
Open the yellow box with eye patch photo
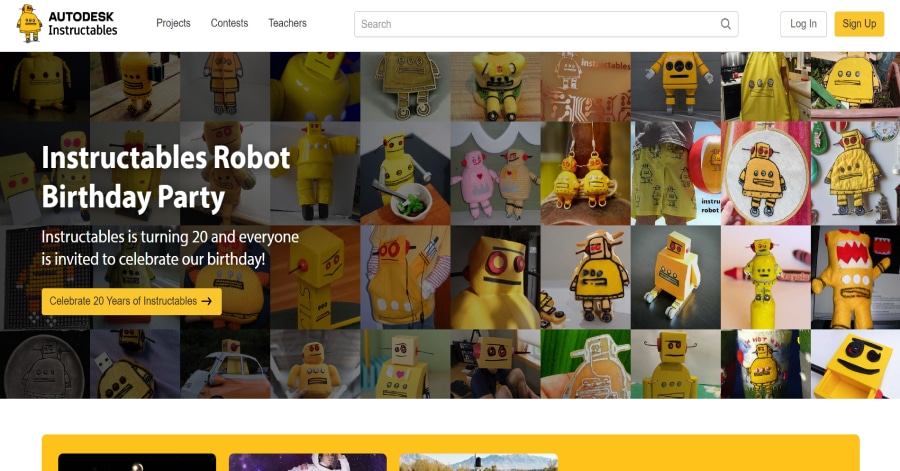(x=855, y=364)
